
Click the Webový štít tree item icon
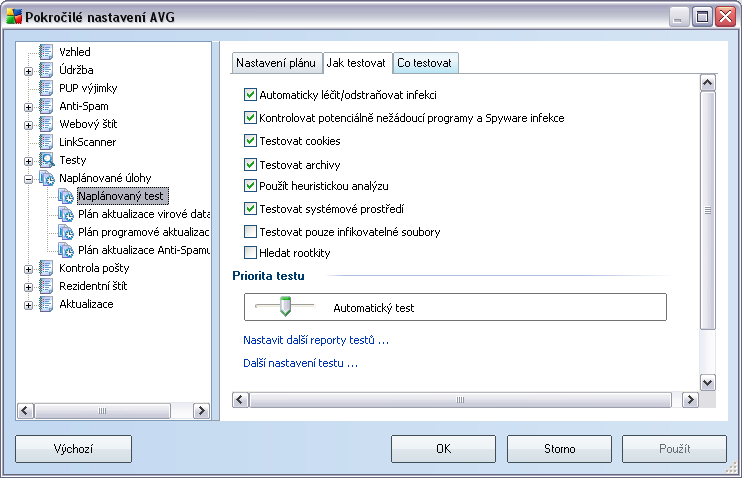tap(46, 124)
